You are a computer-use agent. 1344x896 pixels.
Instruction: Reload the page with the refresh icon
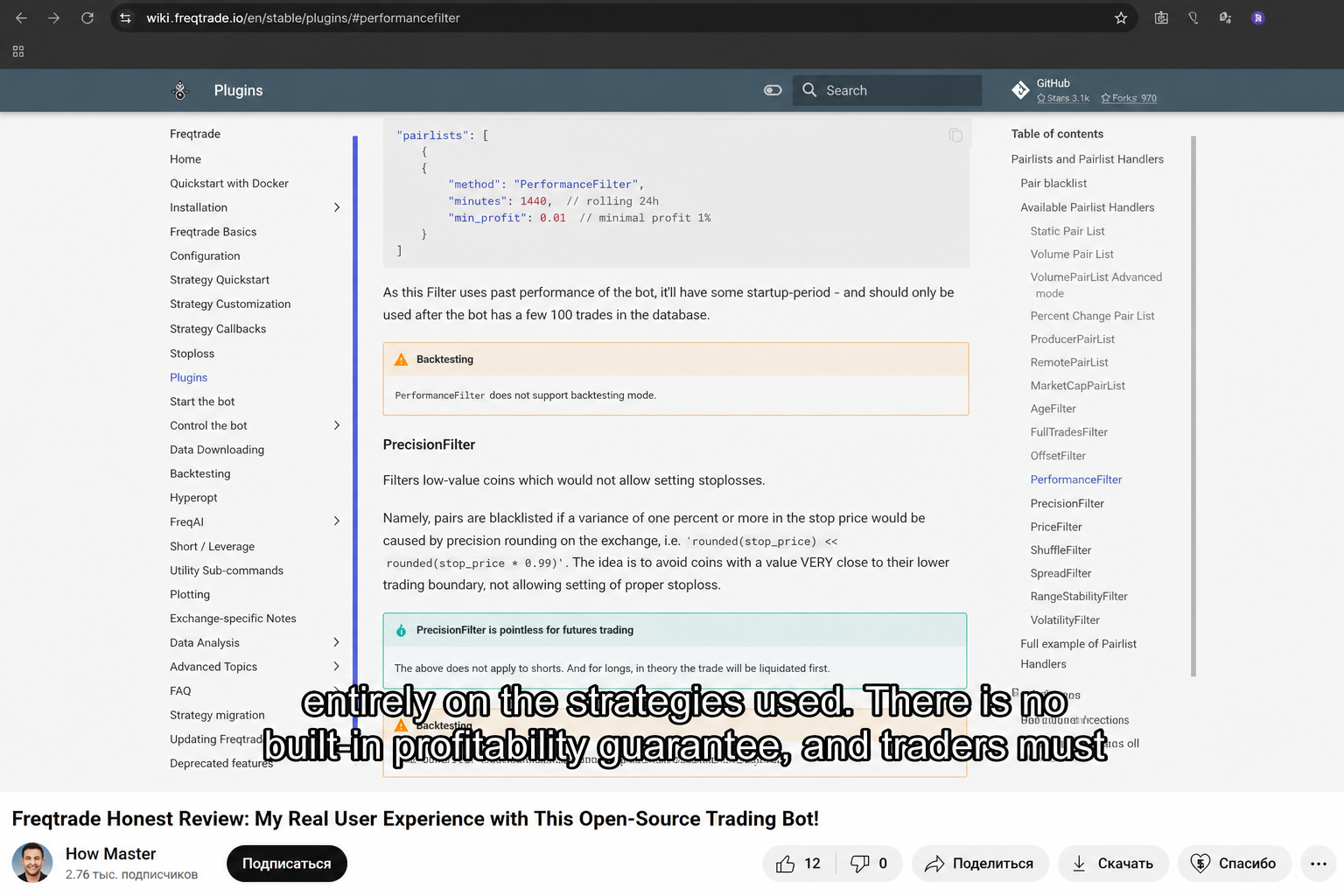coord(87,17)
